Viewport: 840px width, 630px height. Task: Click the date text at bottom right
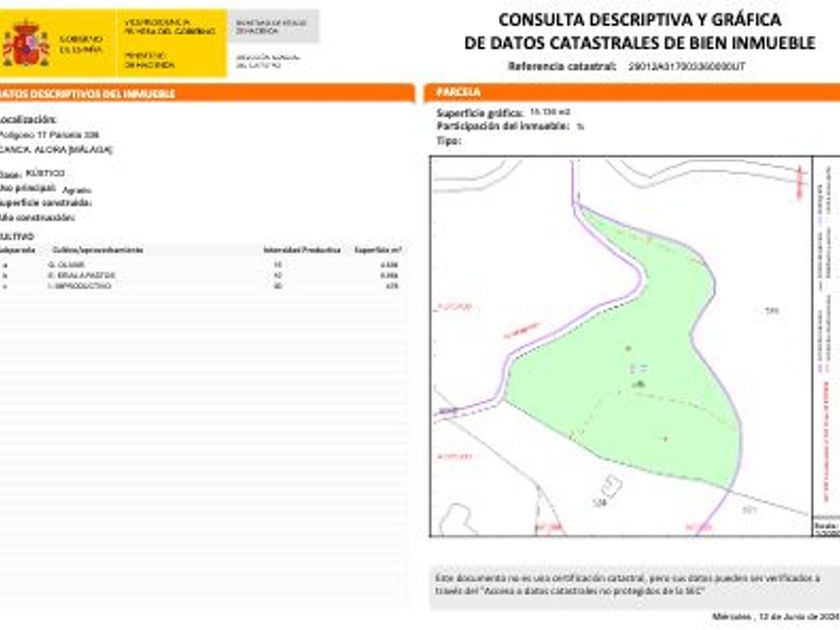[776, 617]
